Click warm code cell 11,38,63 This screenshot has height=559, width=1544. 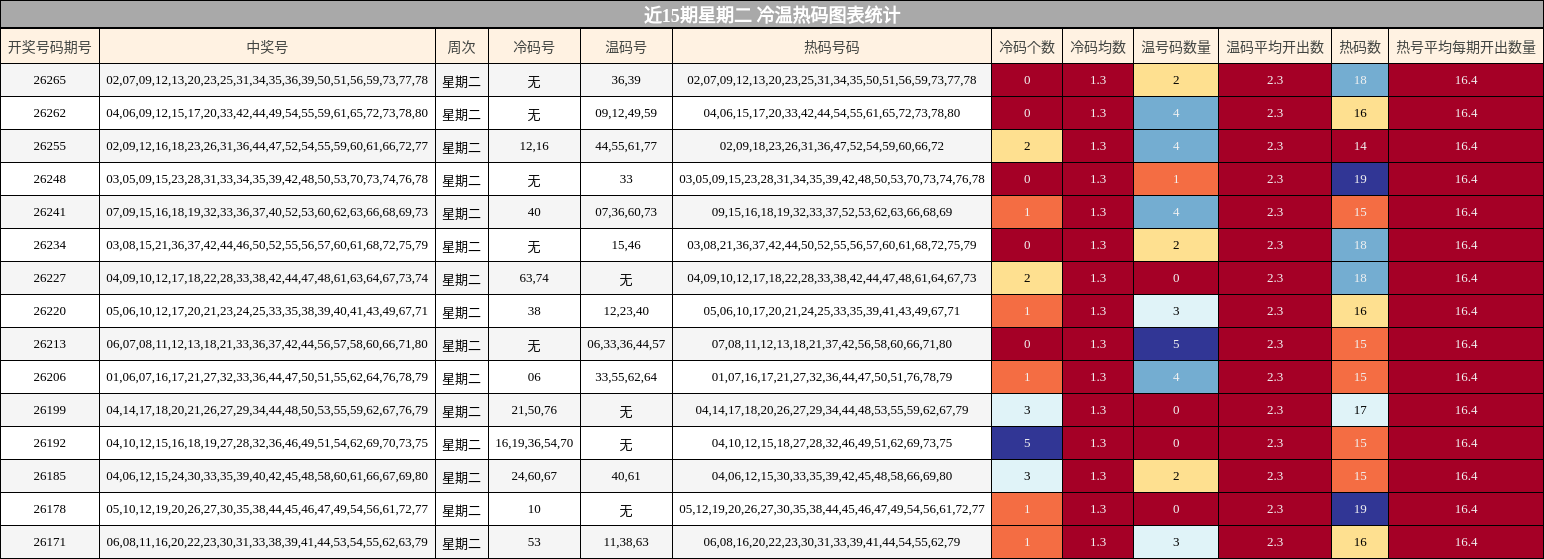tap(626, 542)
